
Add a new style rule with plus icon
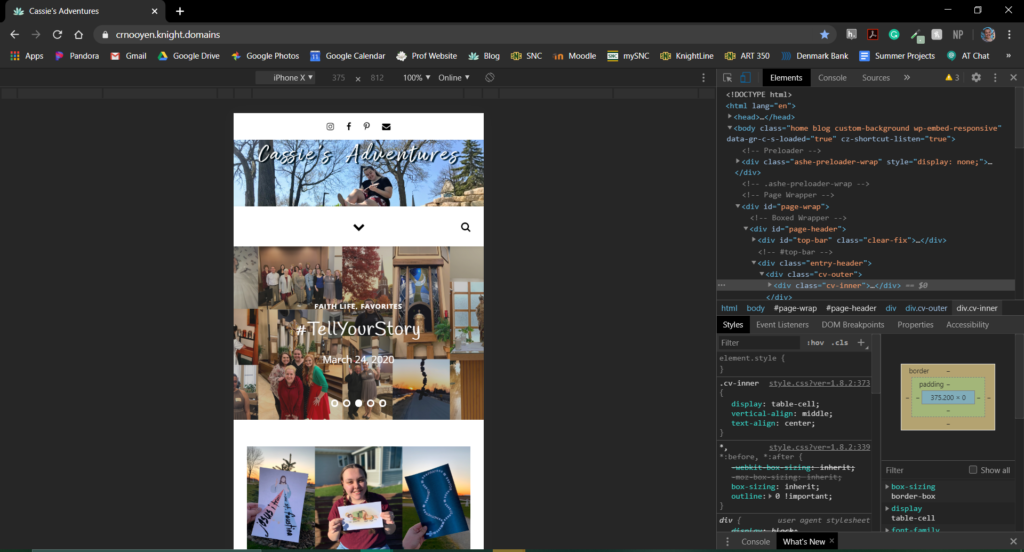pyautogui.click(x=861, y=342)
